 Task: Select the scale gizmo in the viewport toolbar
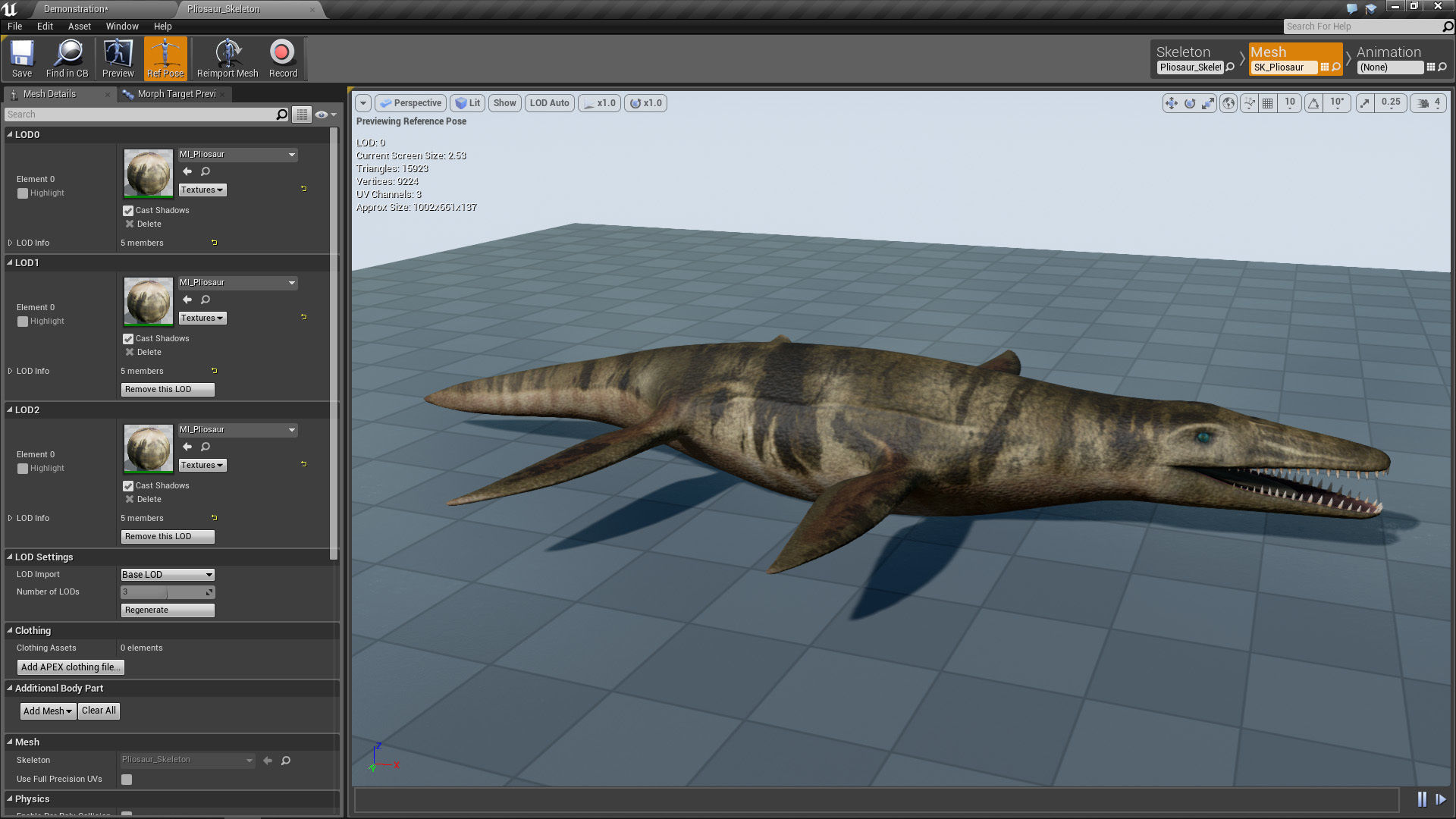(x=1208, y=103)
